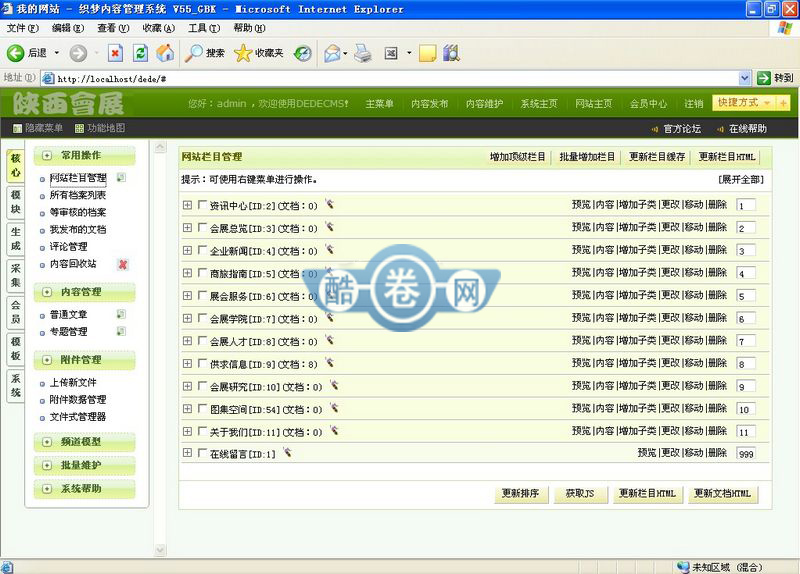800x574 pixels.
Task: Switch to the 生成 side tab
Action: 16,239
